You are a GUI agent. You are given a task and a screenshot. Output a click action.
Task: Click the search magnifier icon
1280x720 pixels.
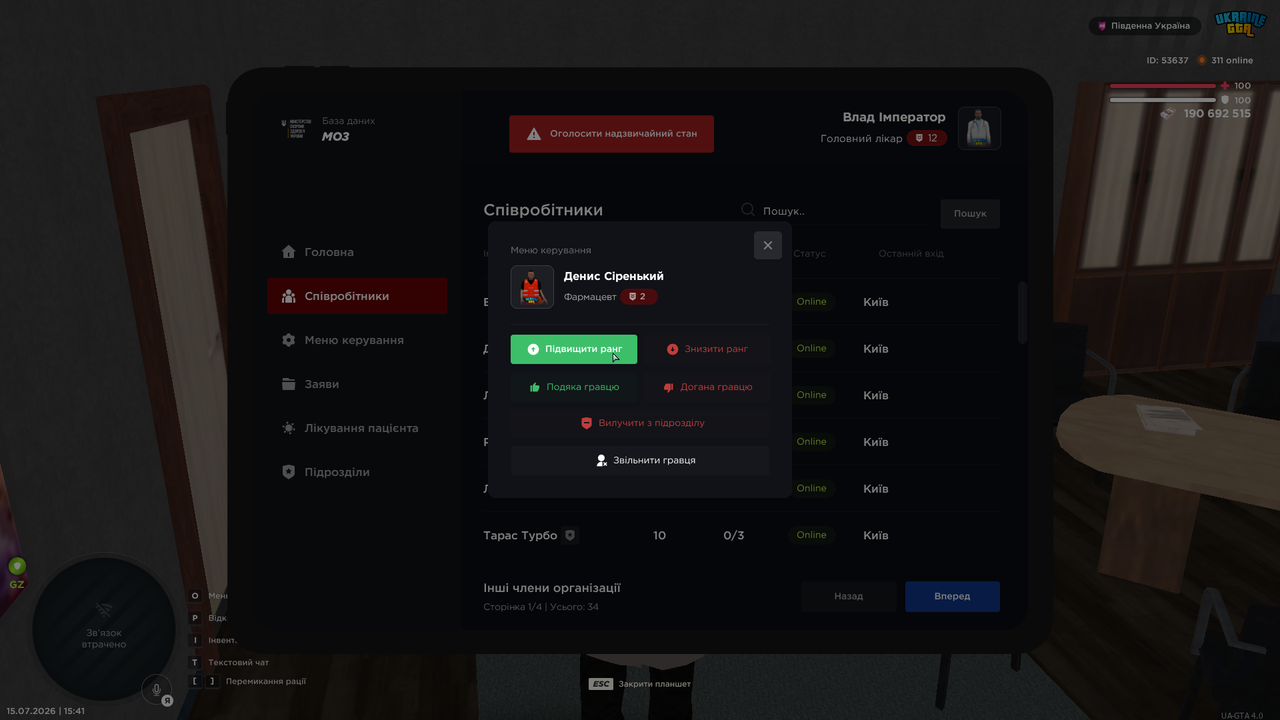[x=748, y=210]
